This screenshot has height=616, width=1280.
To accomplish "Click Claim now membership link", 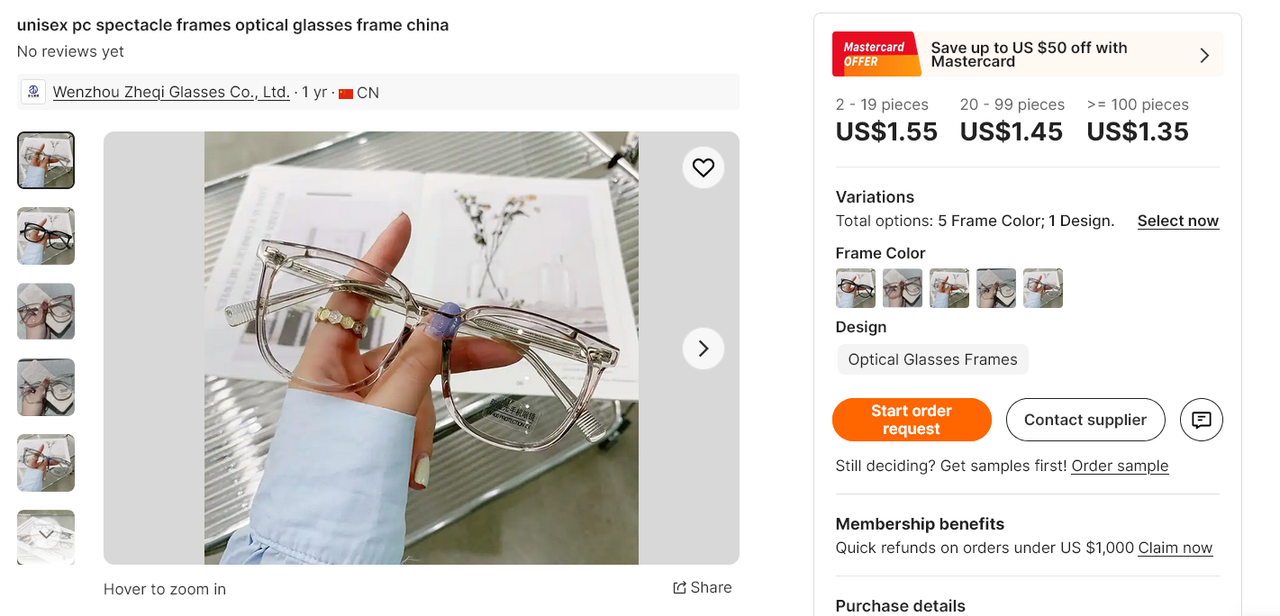I will point(1175,548).
